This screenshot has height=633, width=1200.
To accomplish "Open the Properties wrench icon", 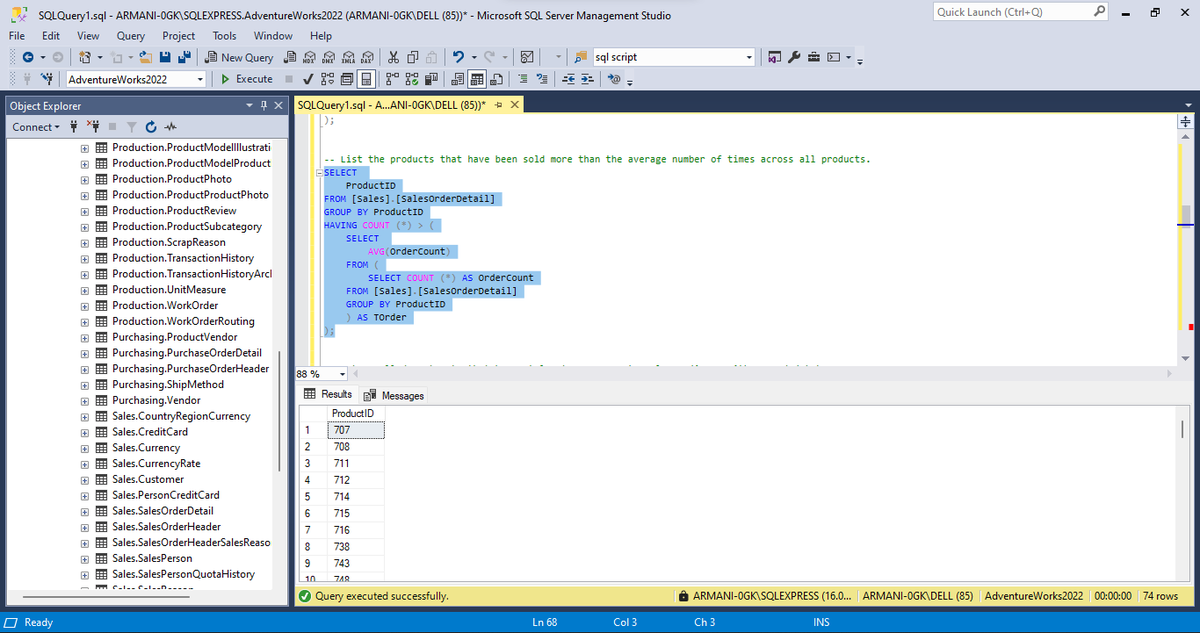I will click(x=794, y=58).
